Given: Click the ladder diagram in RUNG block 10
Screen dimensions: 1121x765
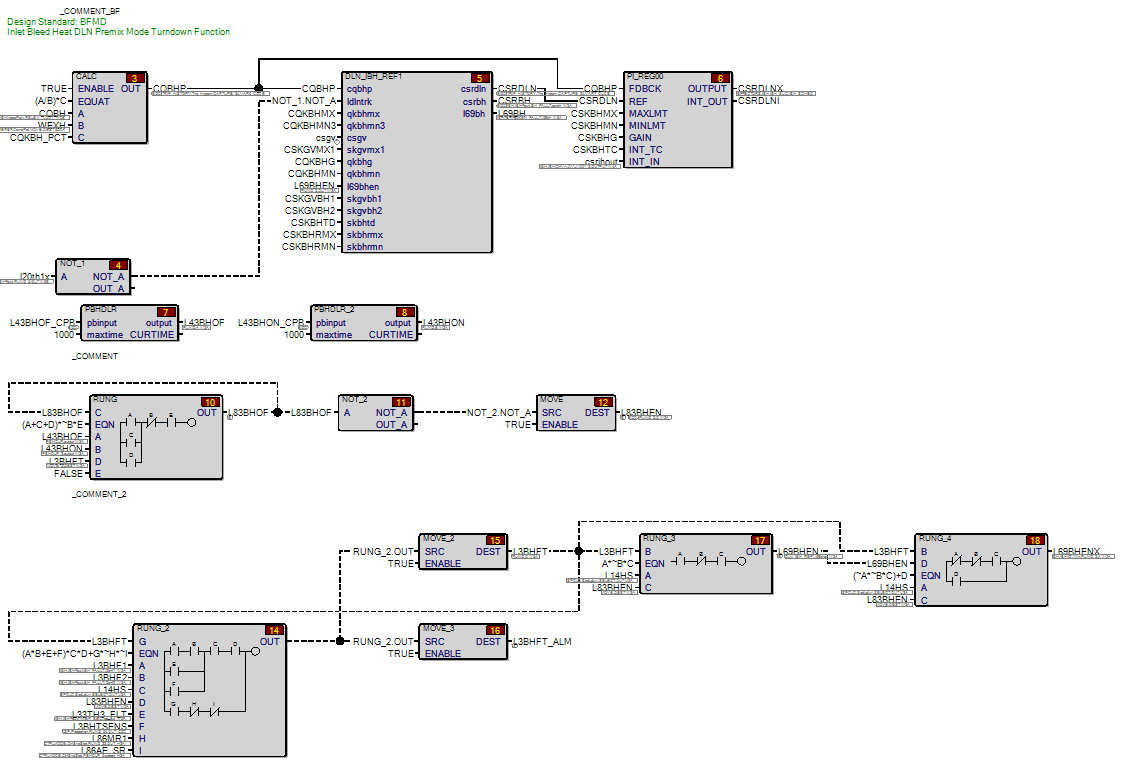Looking at the screenshot, I should [x=156, y=438].
